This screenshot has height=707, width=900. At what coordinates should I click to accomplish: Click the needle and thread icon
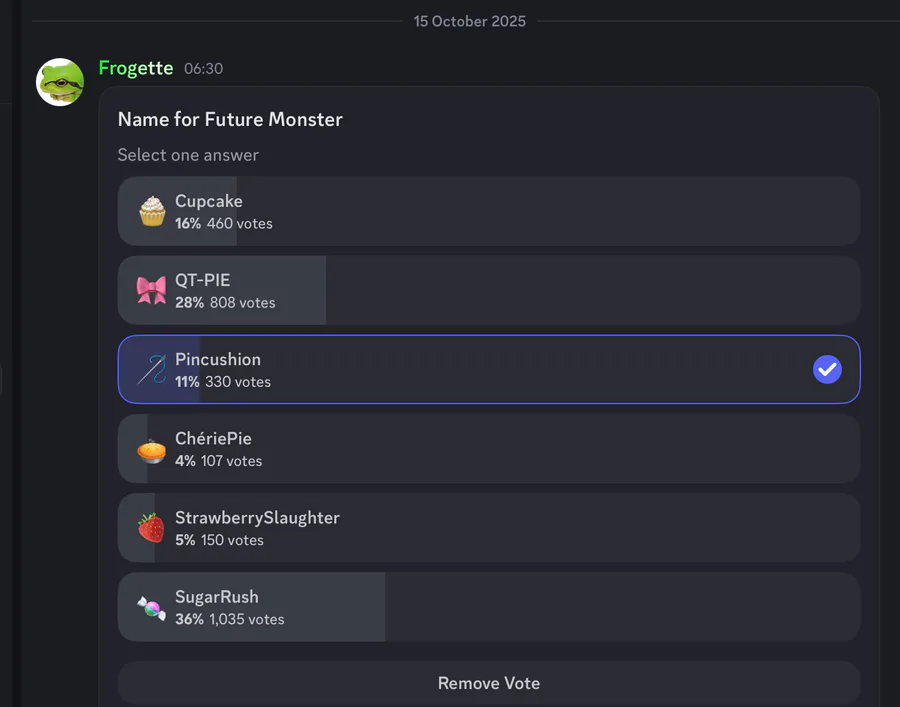152,369
